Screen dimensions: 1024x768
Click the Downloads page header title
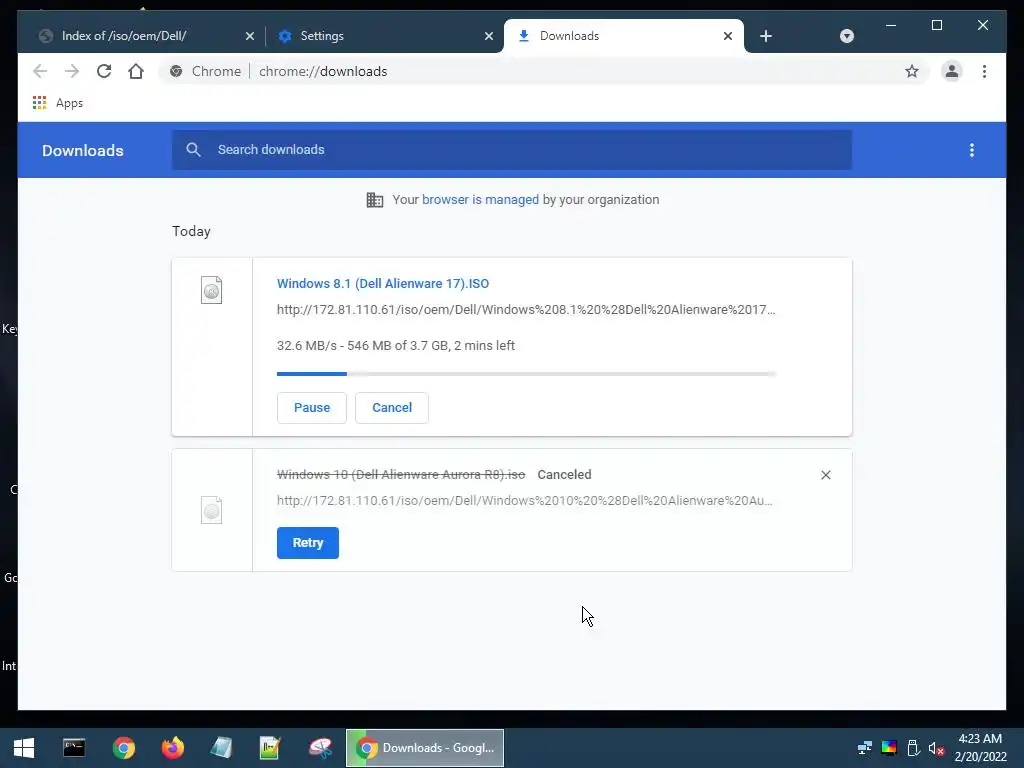(x=82, y=150)
